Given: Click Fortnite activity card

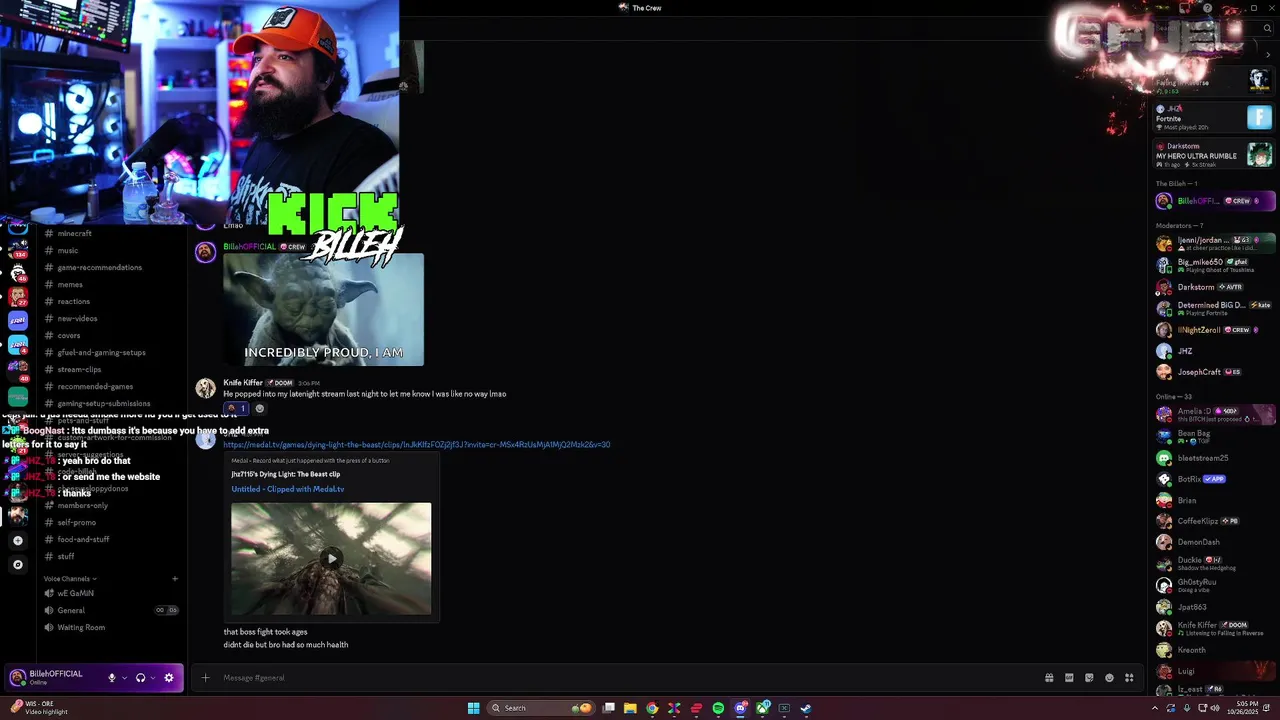Looking at the screenshot, I should click(1214, 117).
